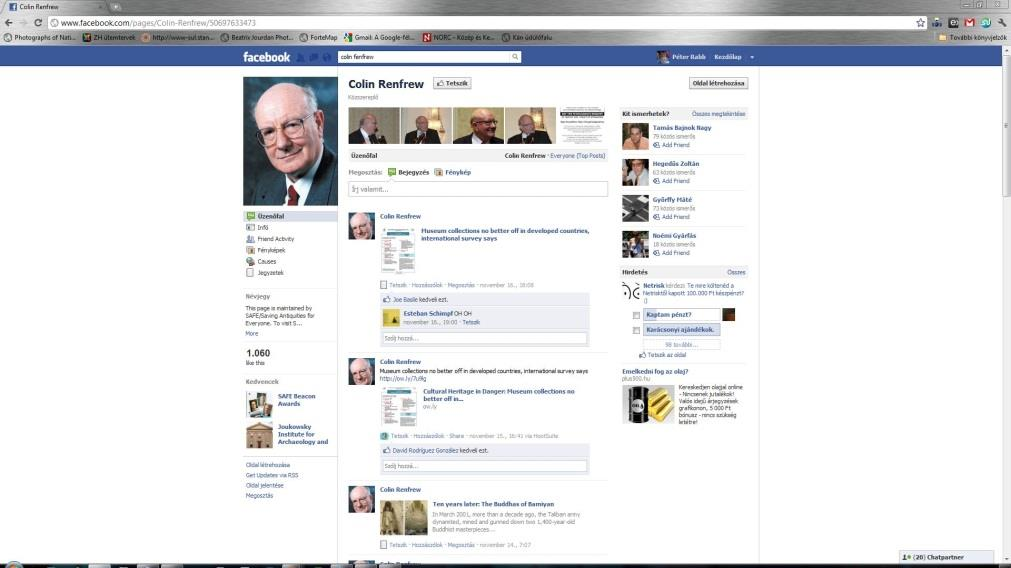Image resolution: width=1011 pixels, height=568 pixels.
Task: Click the browser reload button
Action: pos(38,23)
